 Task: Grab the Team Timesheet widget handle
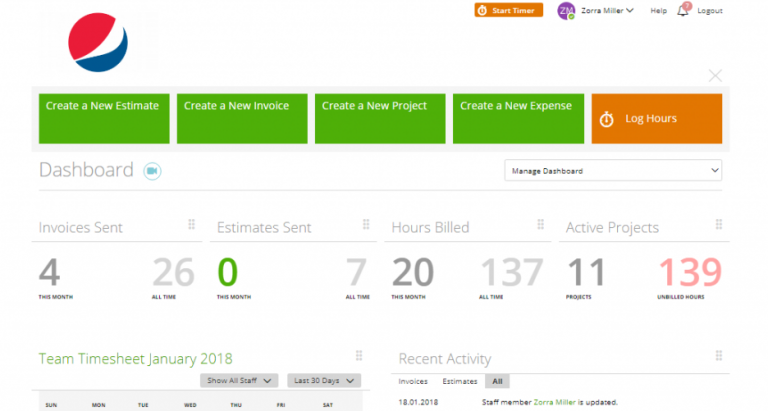tap(359, 356)
